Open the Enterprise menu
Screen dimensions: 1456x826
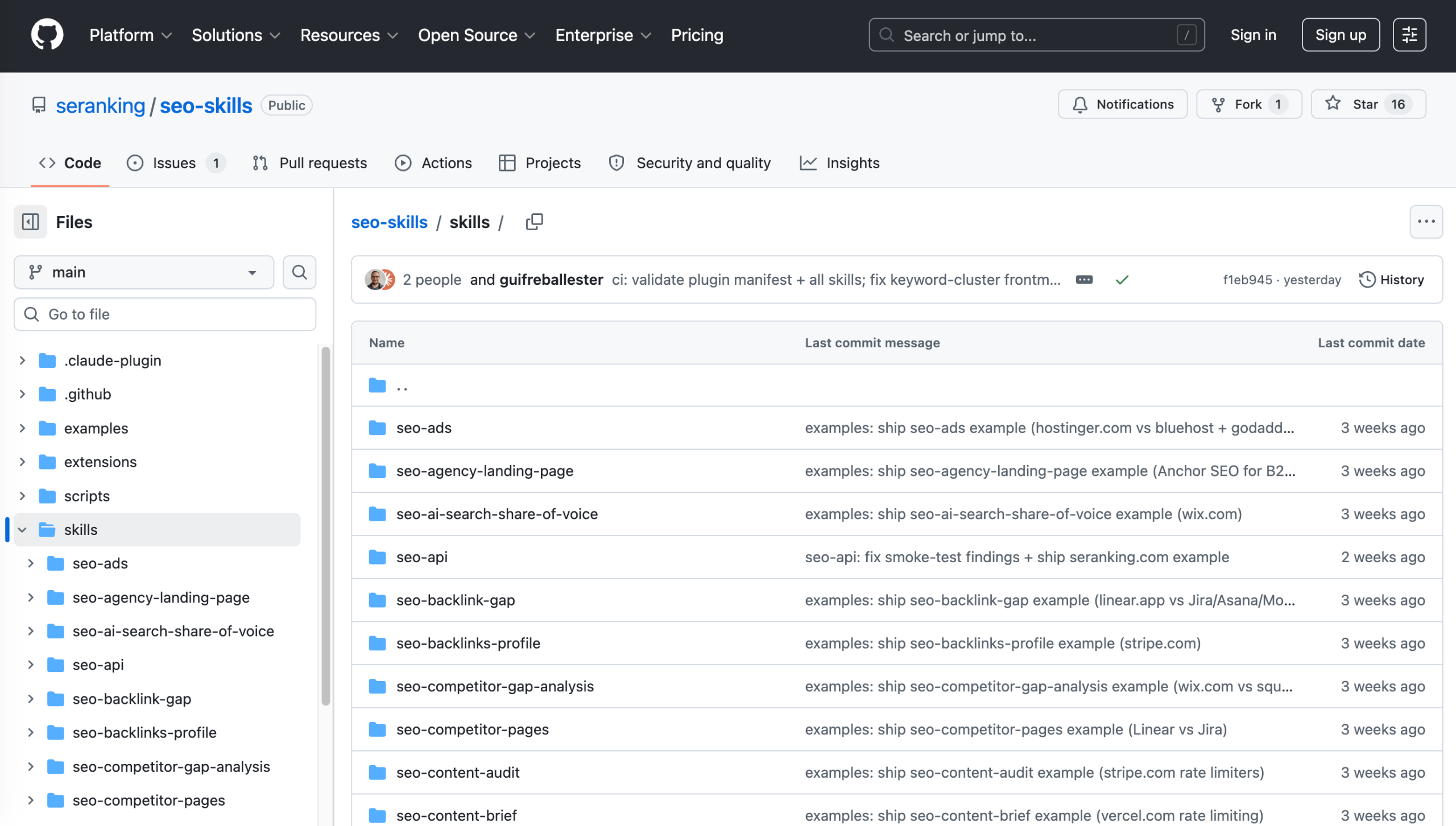click(603, 35)
